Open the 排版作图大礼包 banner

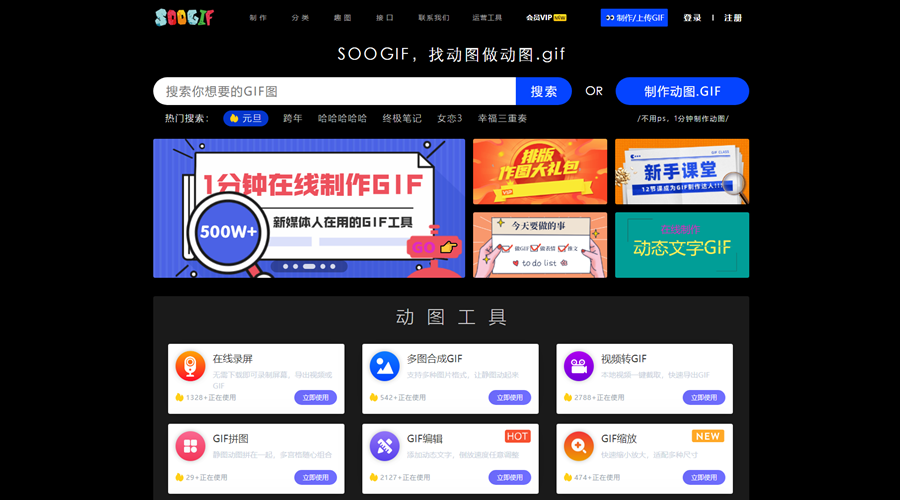tap(540, 172)
